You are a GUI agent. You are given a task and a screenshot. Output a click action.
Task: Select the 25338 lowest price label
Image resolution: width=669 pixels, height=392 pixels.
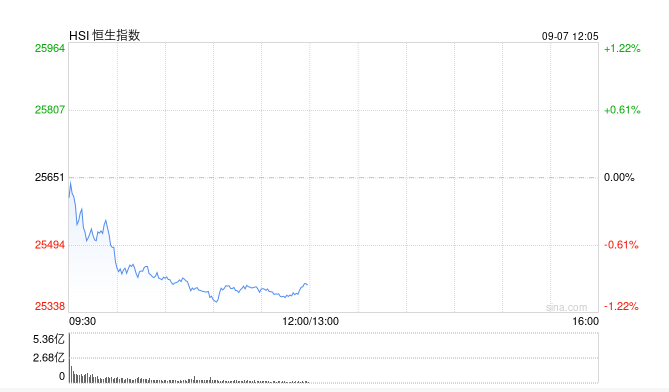[50, 306]
